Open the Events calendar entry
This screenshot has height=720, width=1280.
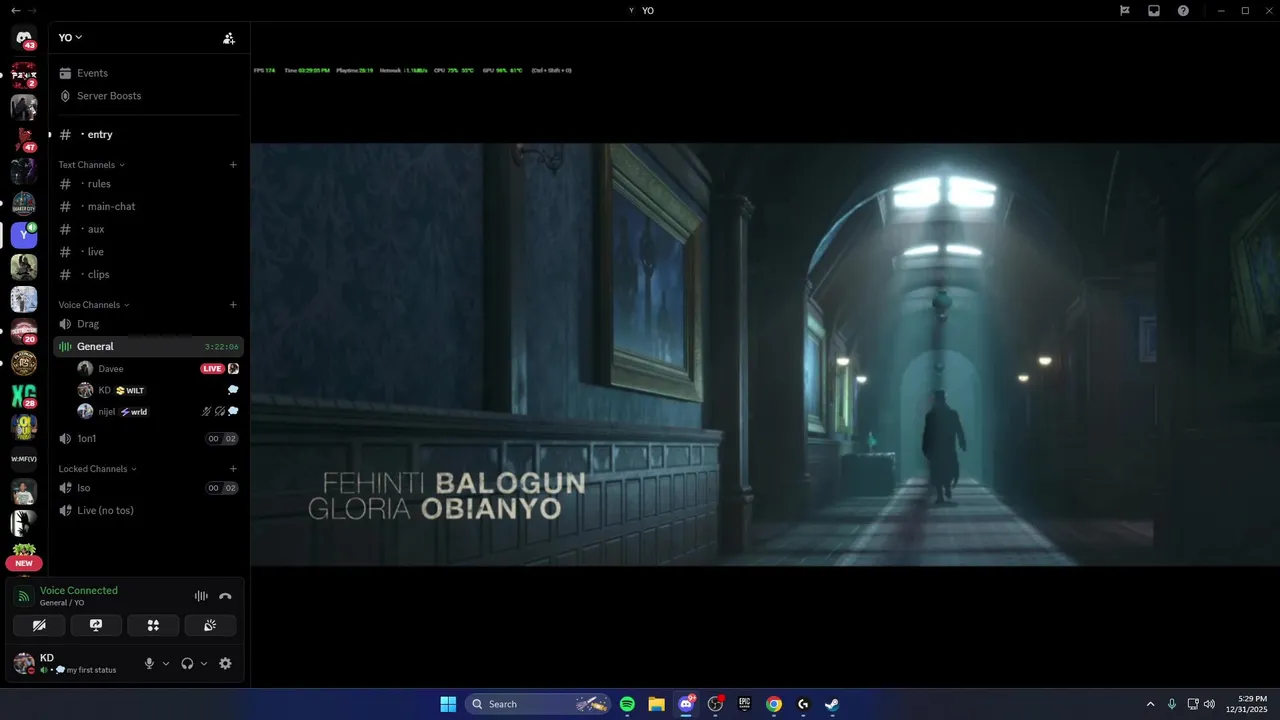pos(147,73)
